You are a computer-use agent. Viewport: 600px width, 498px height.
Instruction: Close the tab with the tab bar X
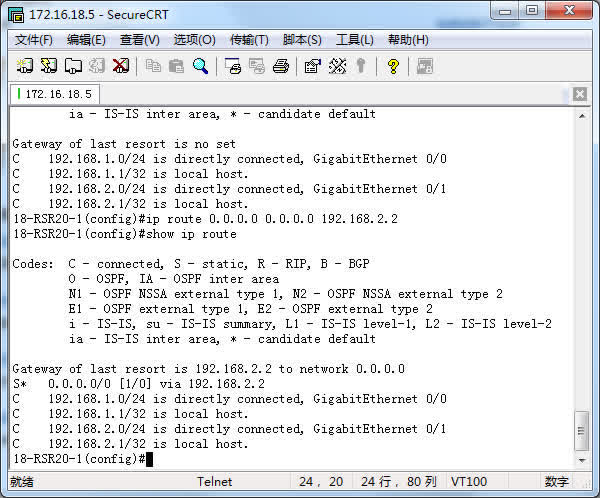pyautogui.click(x=582, y=94)
